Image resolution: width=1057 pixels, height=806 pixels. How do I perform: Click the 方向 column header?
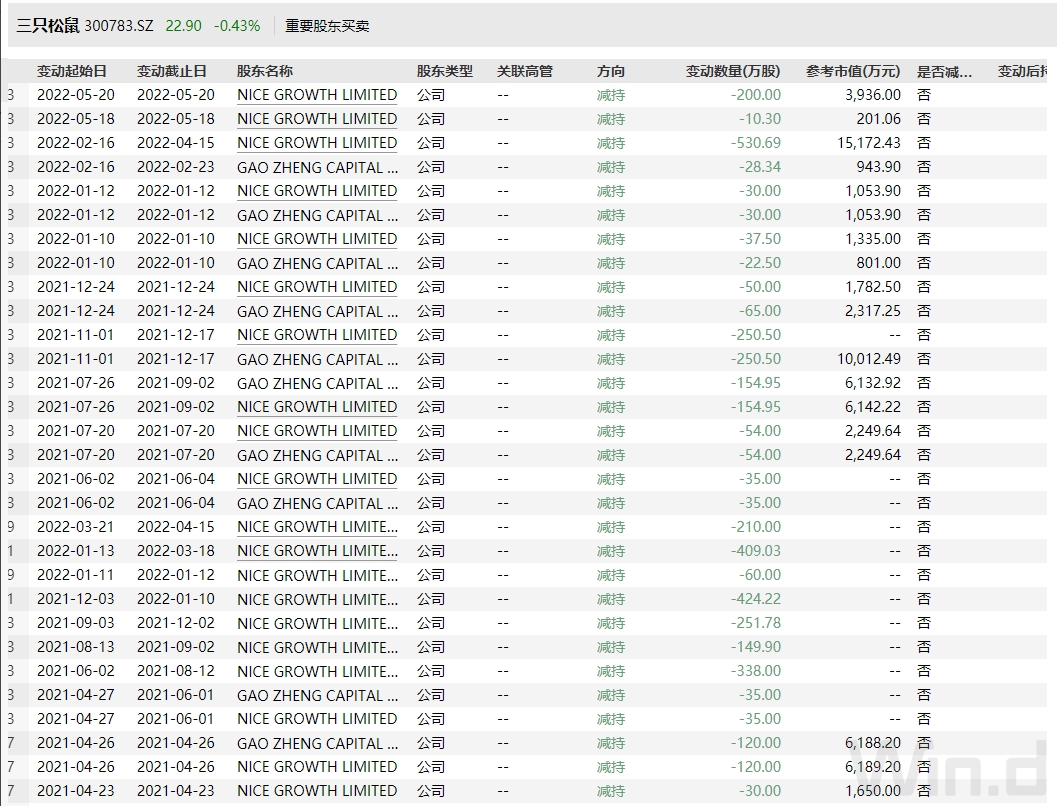pos(611,71)
